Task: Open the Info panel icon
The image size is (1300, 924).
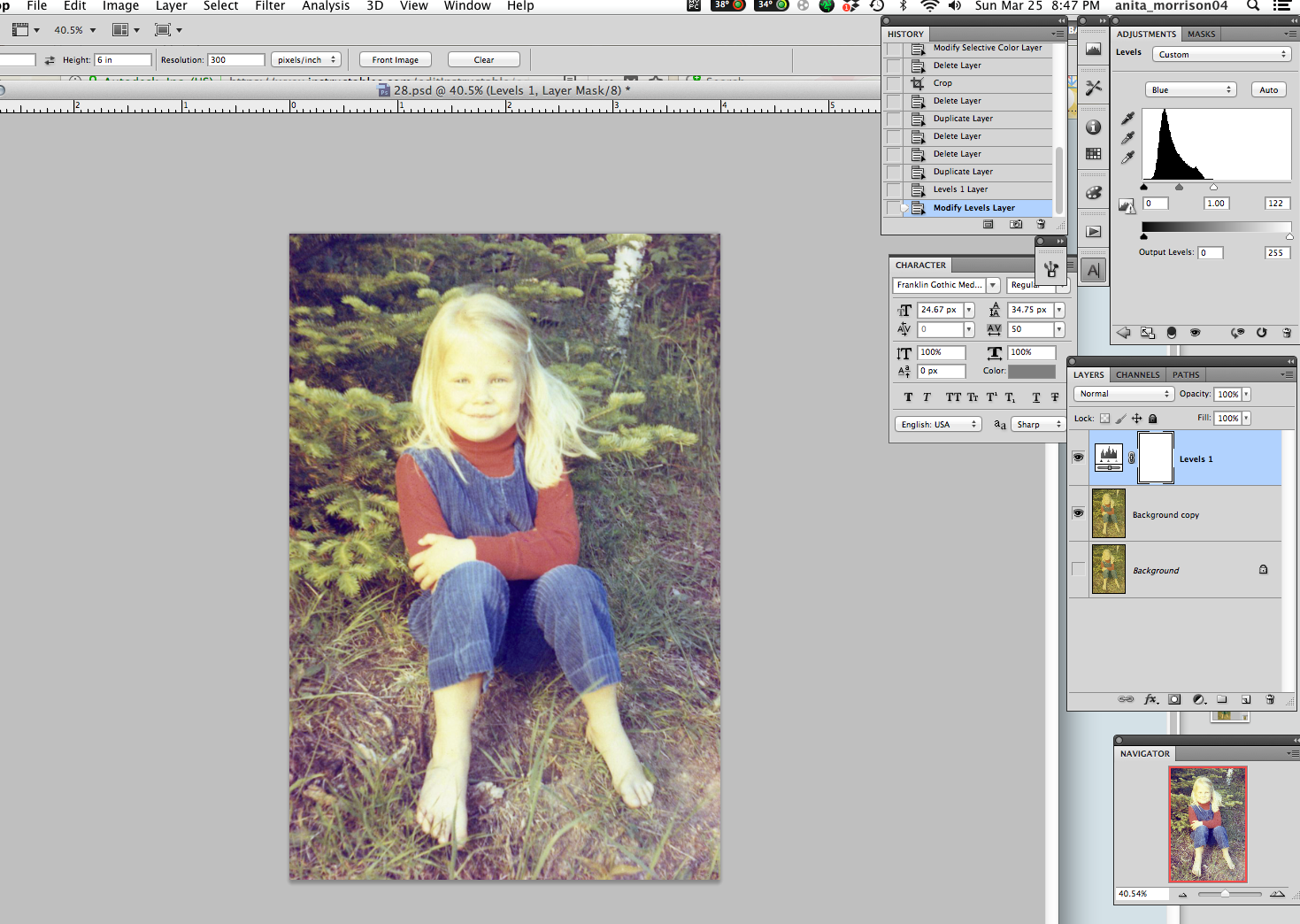Action: click(x=1094, y=127)
